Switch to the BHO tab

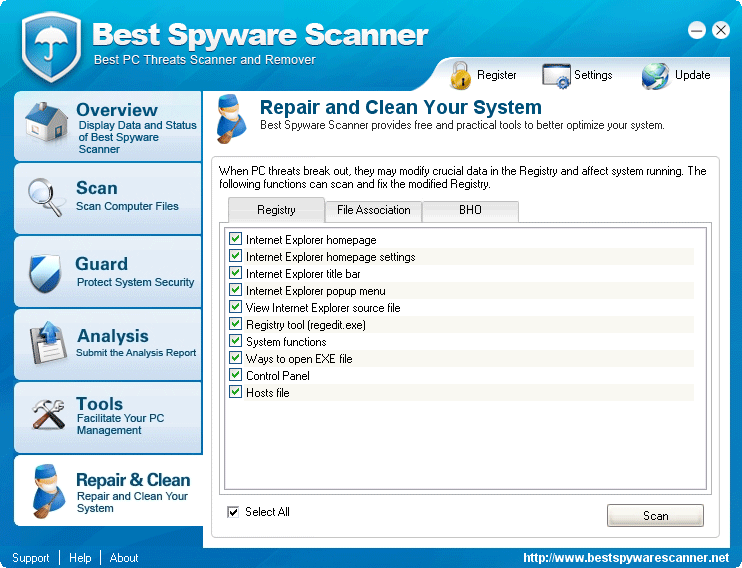[470, 211]
